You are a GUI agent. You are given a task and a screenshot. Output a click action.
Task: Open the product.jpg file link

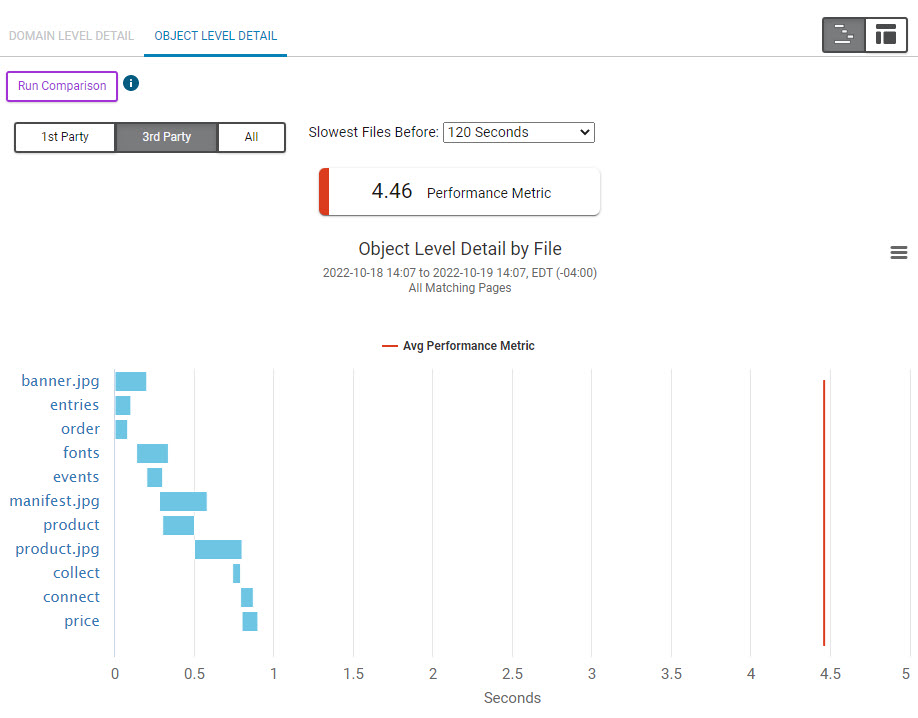coord(57,549)
